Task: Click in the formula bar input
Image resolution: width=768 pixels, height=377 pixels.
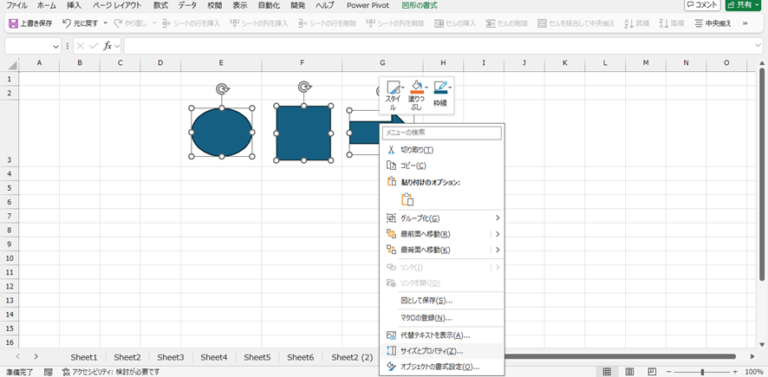Action: [438, 46]
